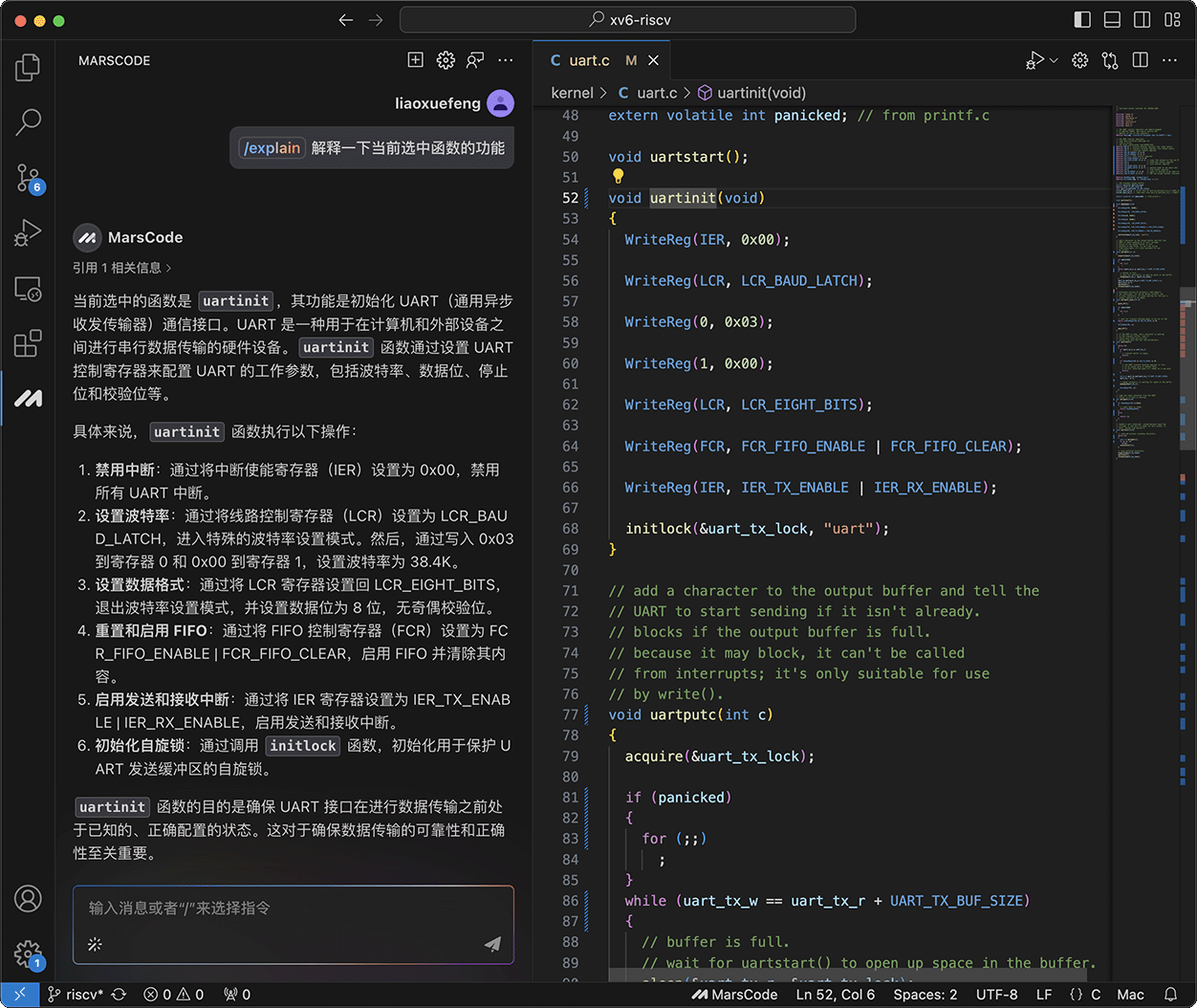1197x1008 pixels.
Task: Synchronize changes from status bar
Action: (x=120, y=995)
